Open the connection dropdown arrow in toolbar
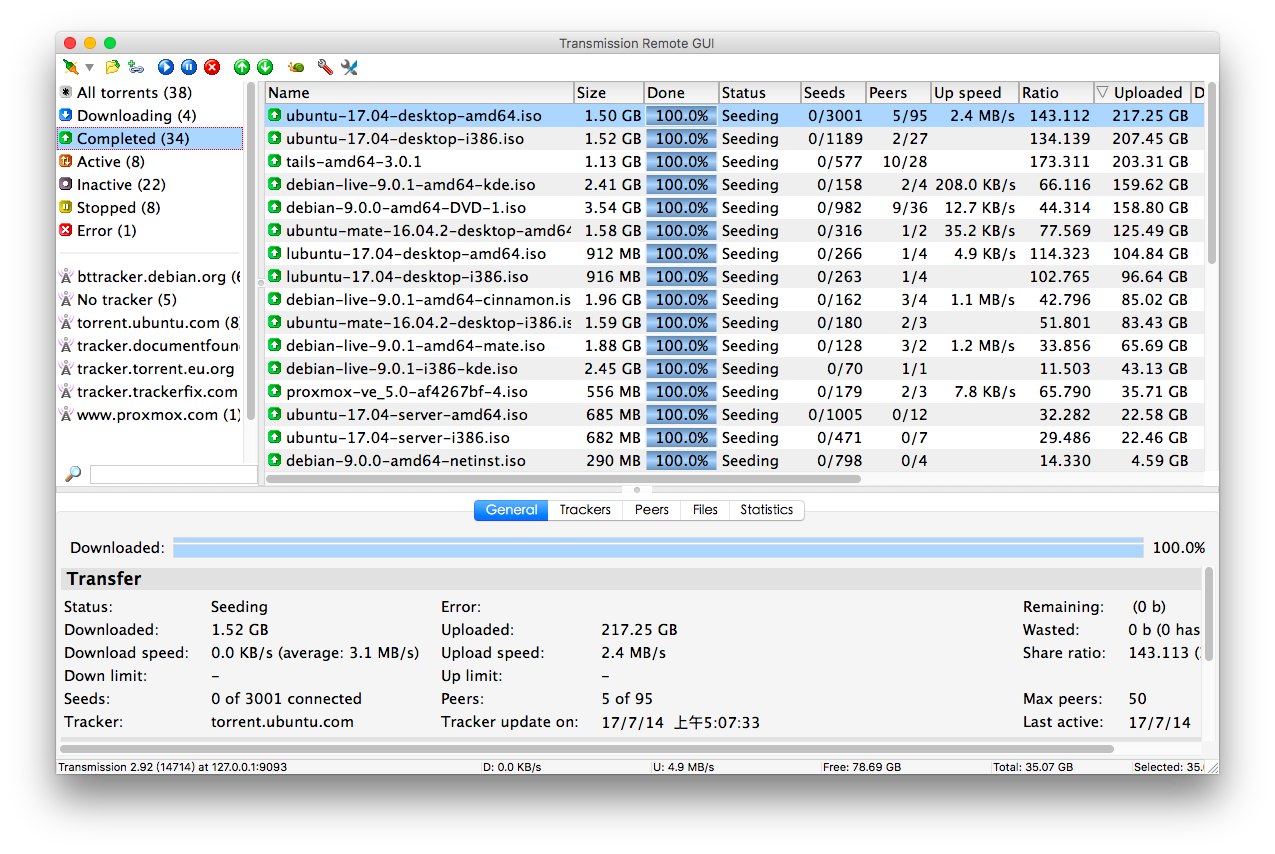The width and height of the screenshot is (1275, 854). point(89,68)
